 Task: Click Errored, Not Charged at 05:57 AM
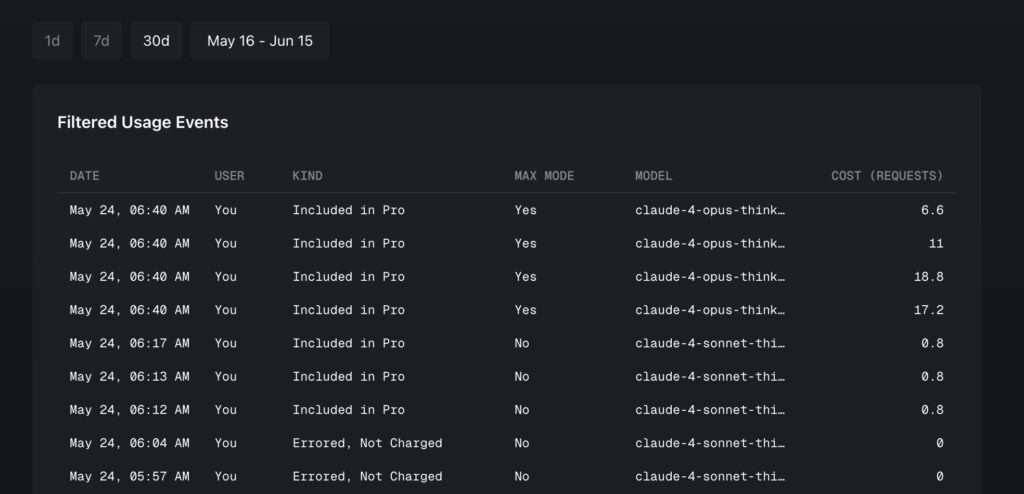click(367, 477)
